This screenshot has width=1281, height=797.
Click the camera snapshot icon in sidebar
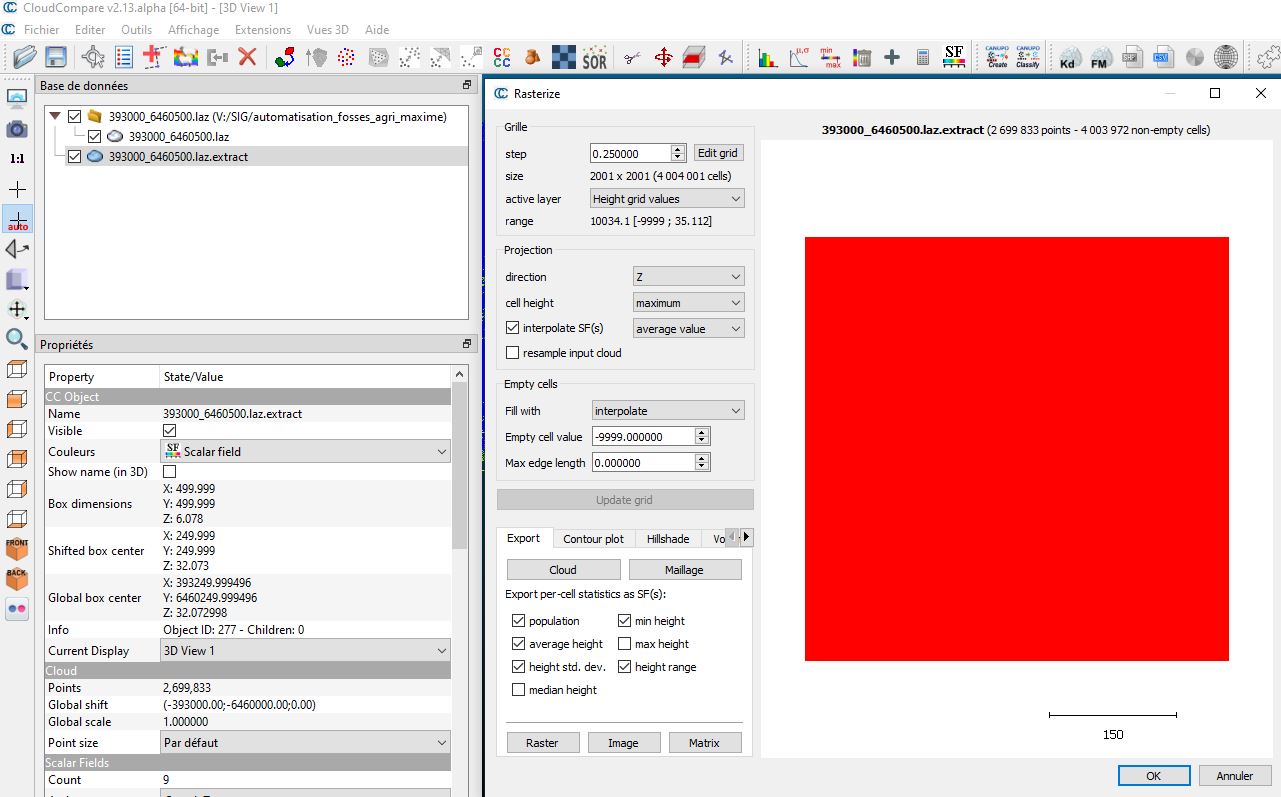(17, 129)
